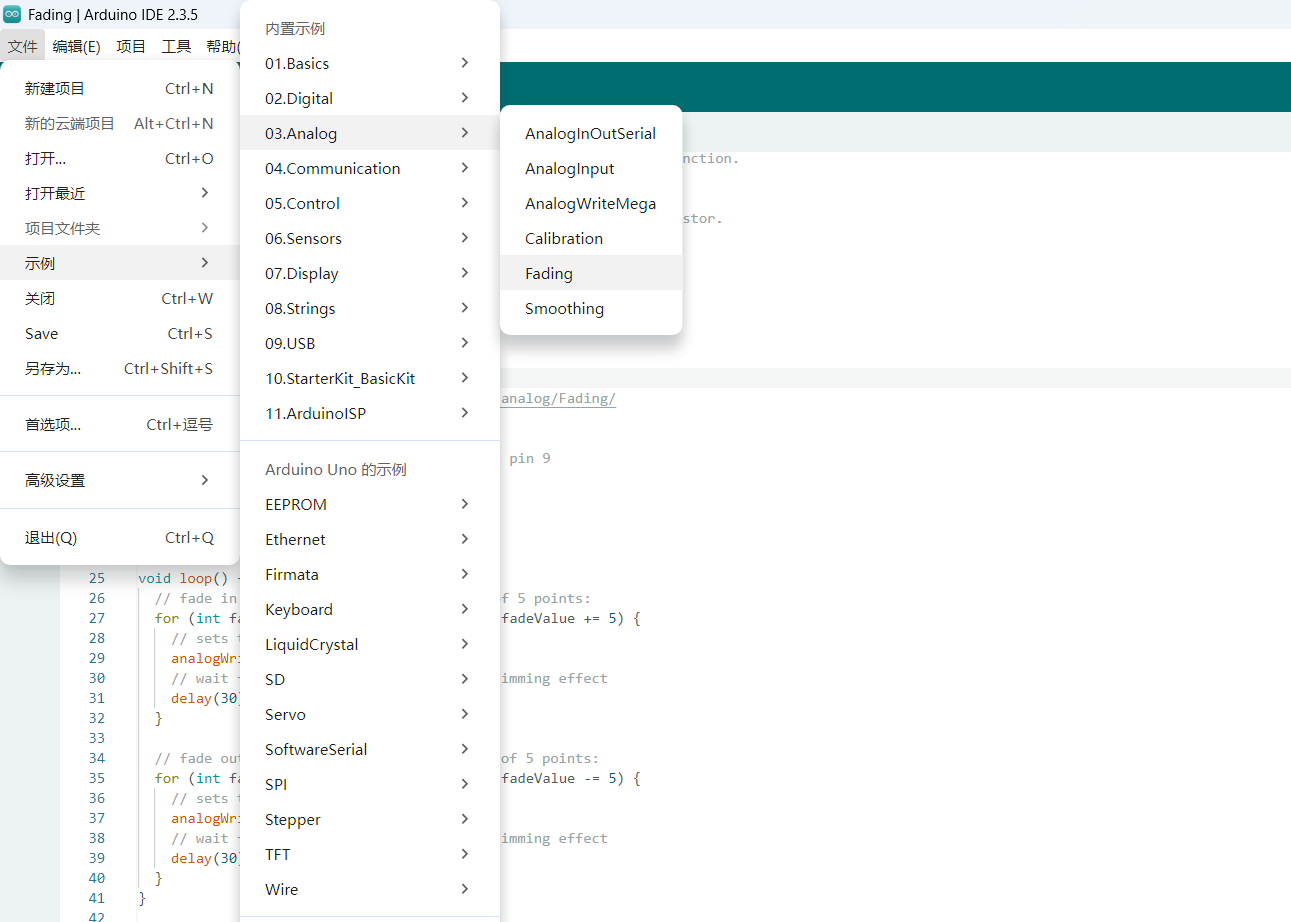Click Save menu entry

[x=120, y=333]
